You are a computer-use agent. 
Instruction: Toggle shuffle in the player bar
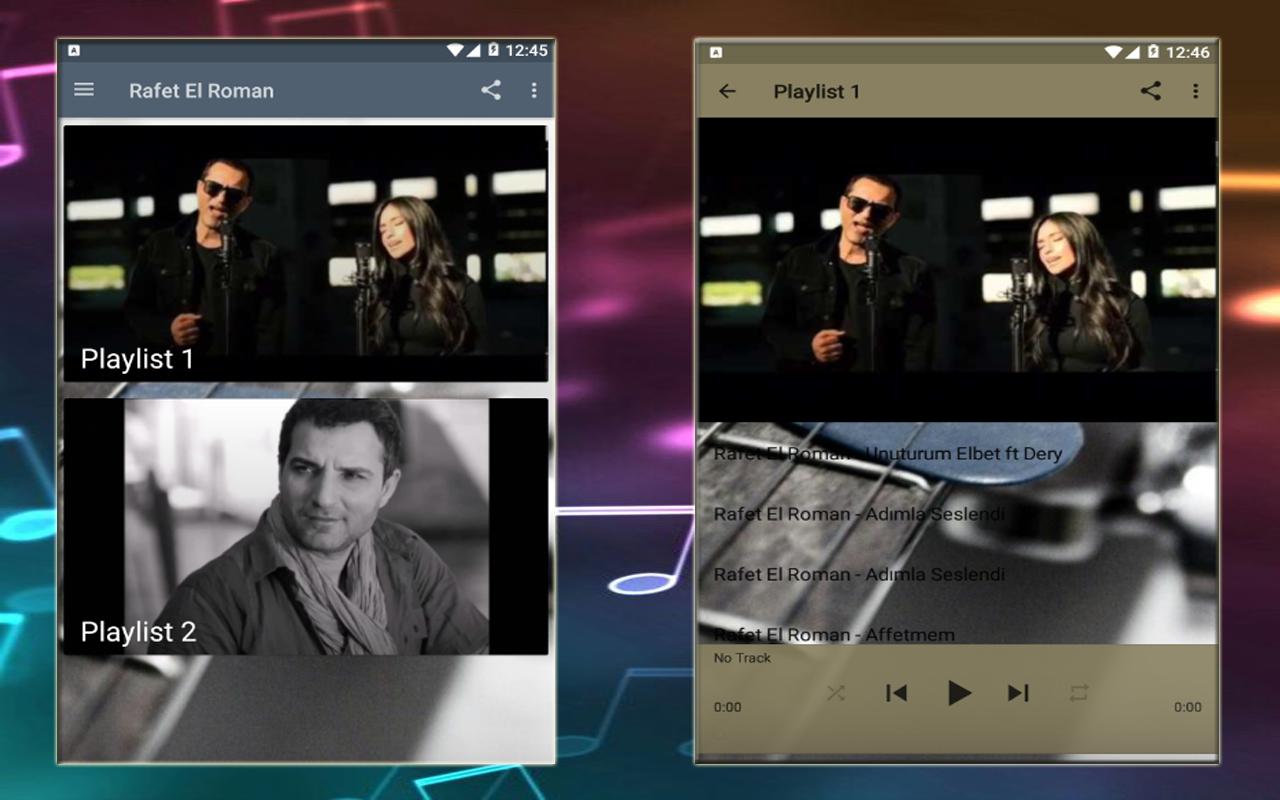(x=836, y=692)
